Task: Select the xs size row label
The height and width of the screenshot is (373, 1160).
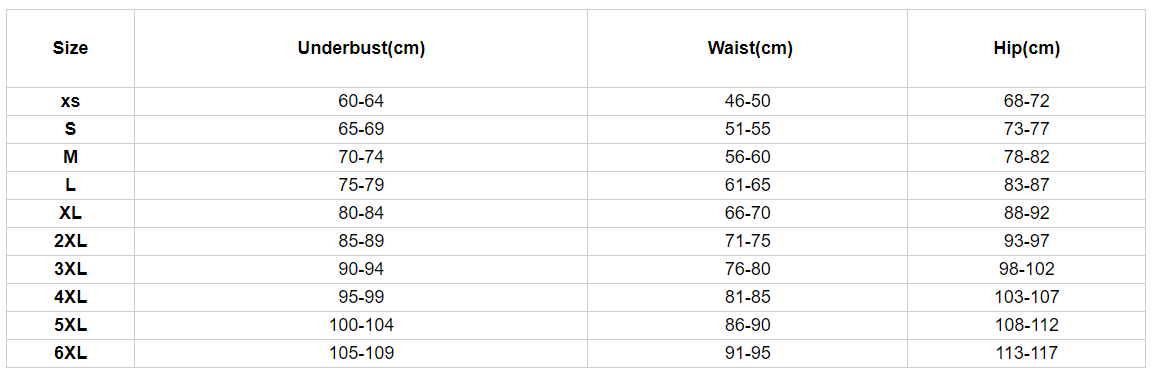Action: click(x=70, y=101)
